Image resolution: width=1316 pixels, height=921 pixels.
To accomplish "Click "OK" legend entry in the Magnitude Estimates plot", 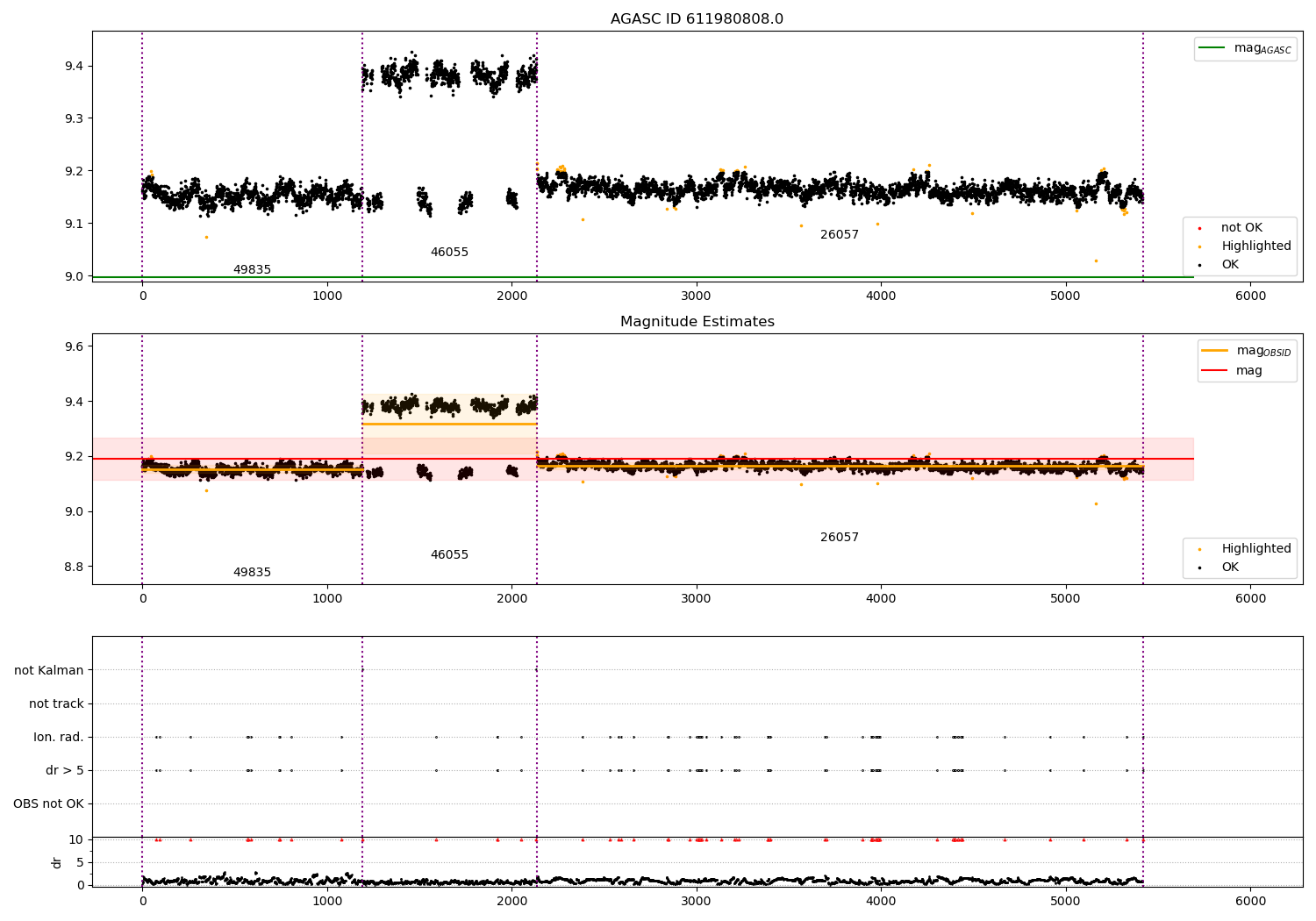I will coord(1219,568).
